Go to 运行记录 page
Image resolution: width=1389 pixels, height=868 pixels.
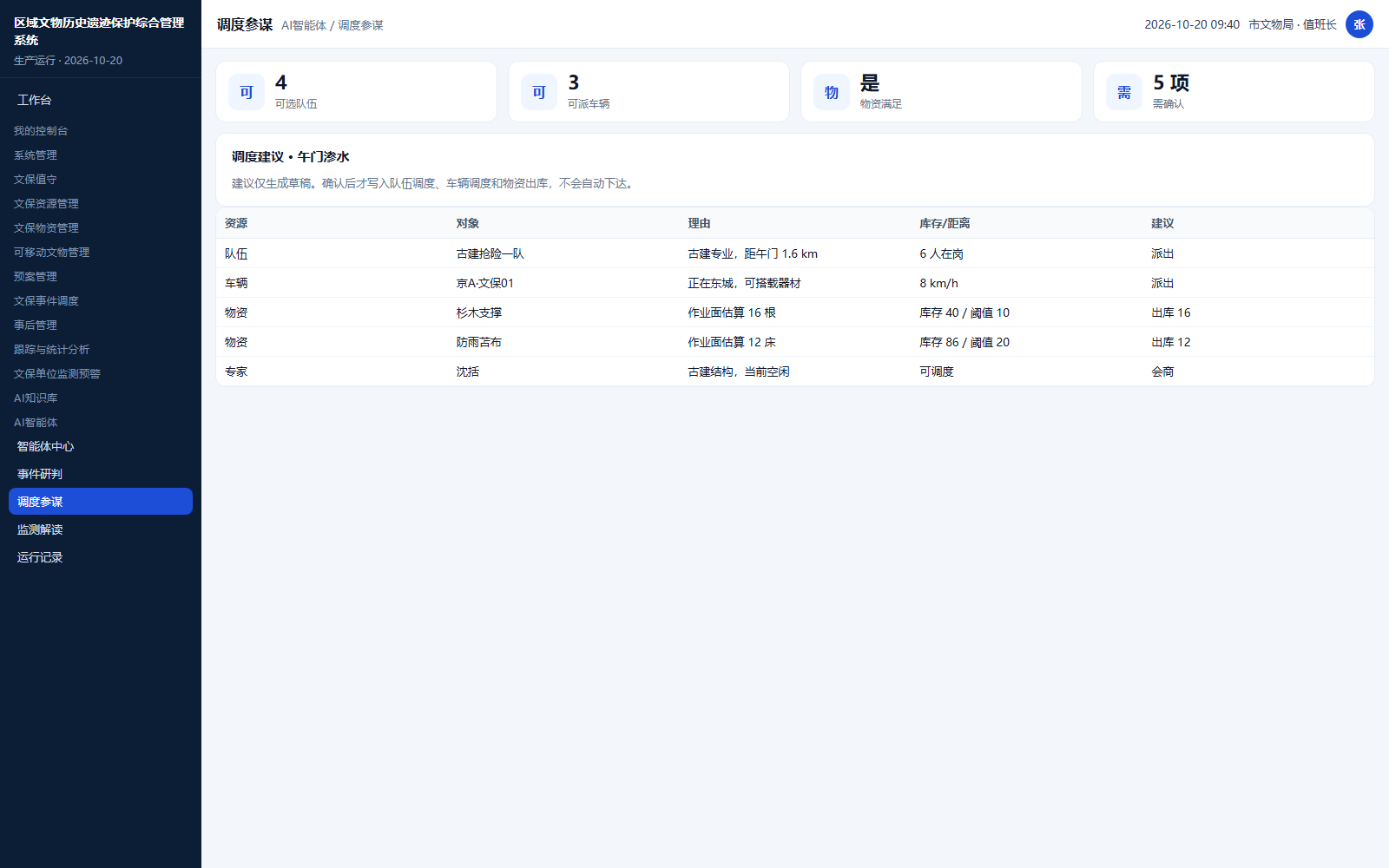pos(101,557)
